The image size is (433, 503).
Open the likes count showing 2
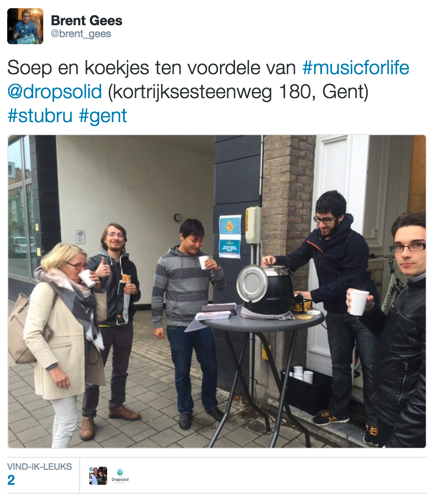point(11,480)
